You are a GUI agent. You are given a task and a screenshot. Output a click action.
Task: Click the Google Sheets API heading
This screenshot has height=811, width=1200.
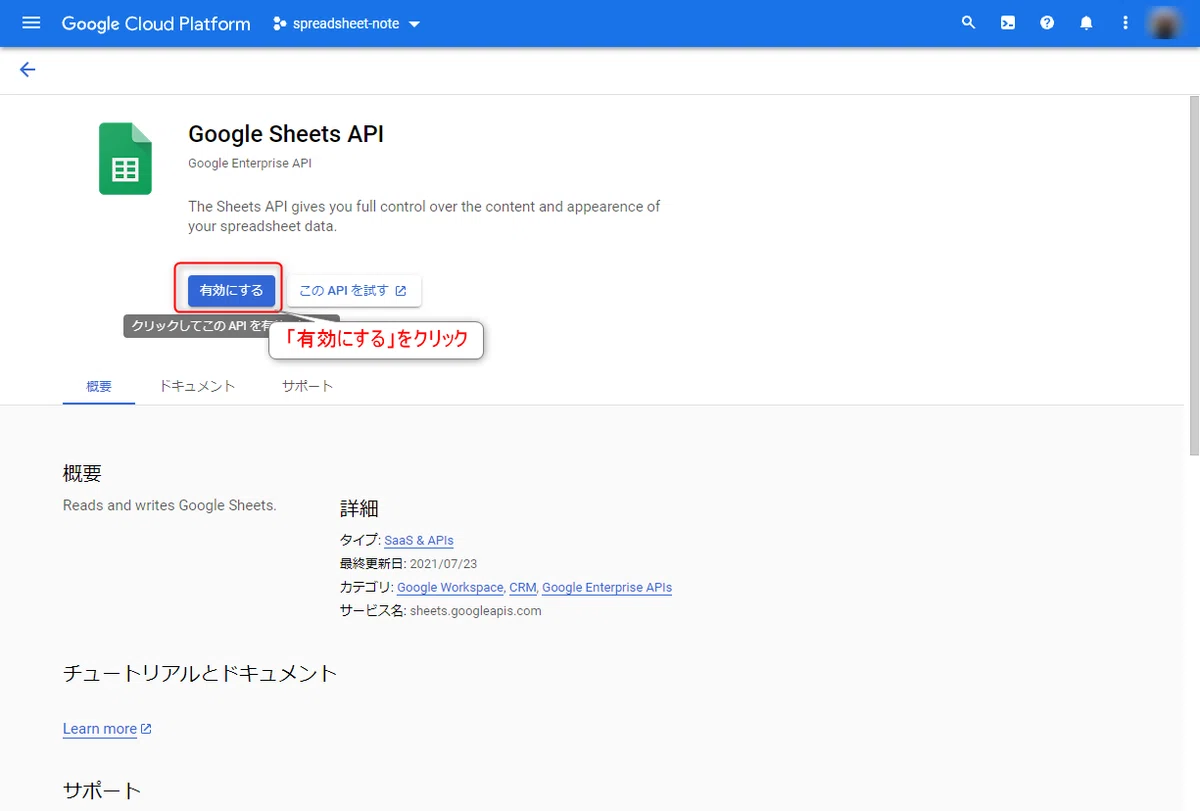286,134
